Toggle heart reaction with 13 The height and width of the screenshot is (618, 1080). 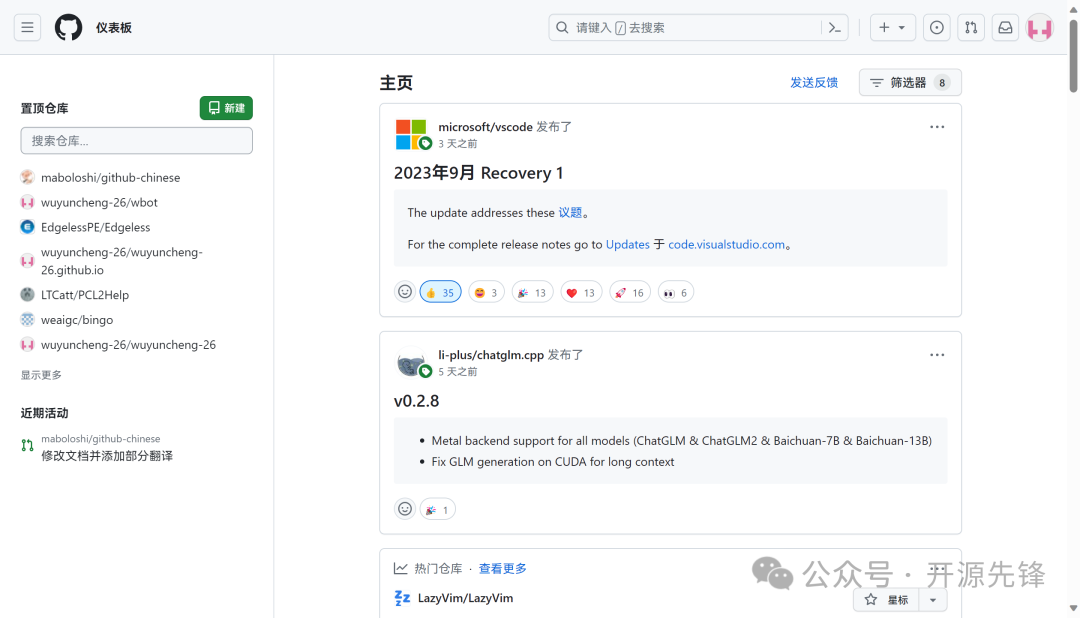[x=581, y=293]
